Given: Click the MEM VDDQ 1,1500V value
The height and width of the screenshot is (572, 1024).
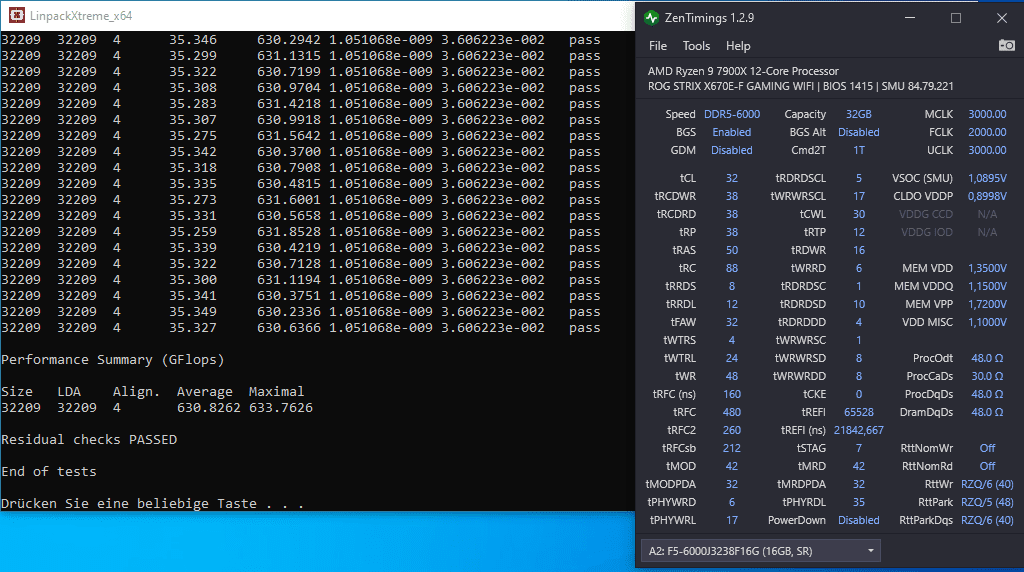Looking at the screenshot, I should click(987, 286).
